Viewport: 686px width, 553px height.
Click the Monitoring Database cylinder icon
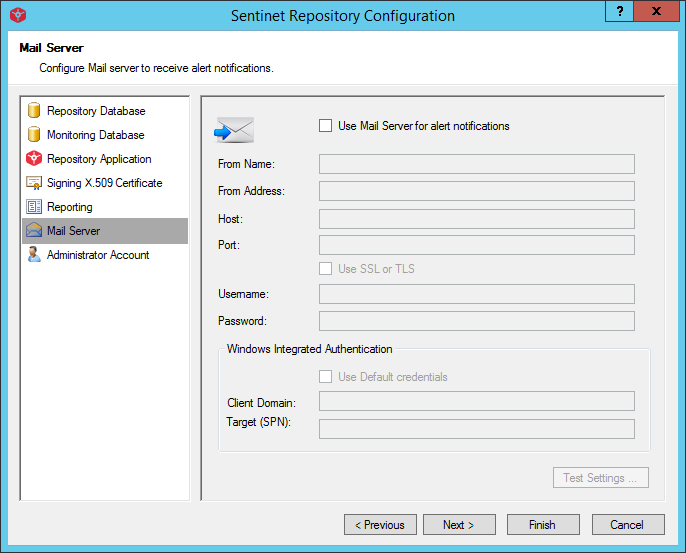click(34, 134)
